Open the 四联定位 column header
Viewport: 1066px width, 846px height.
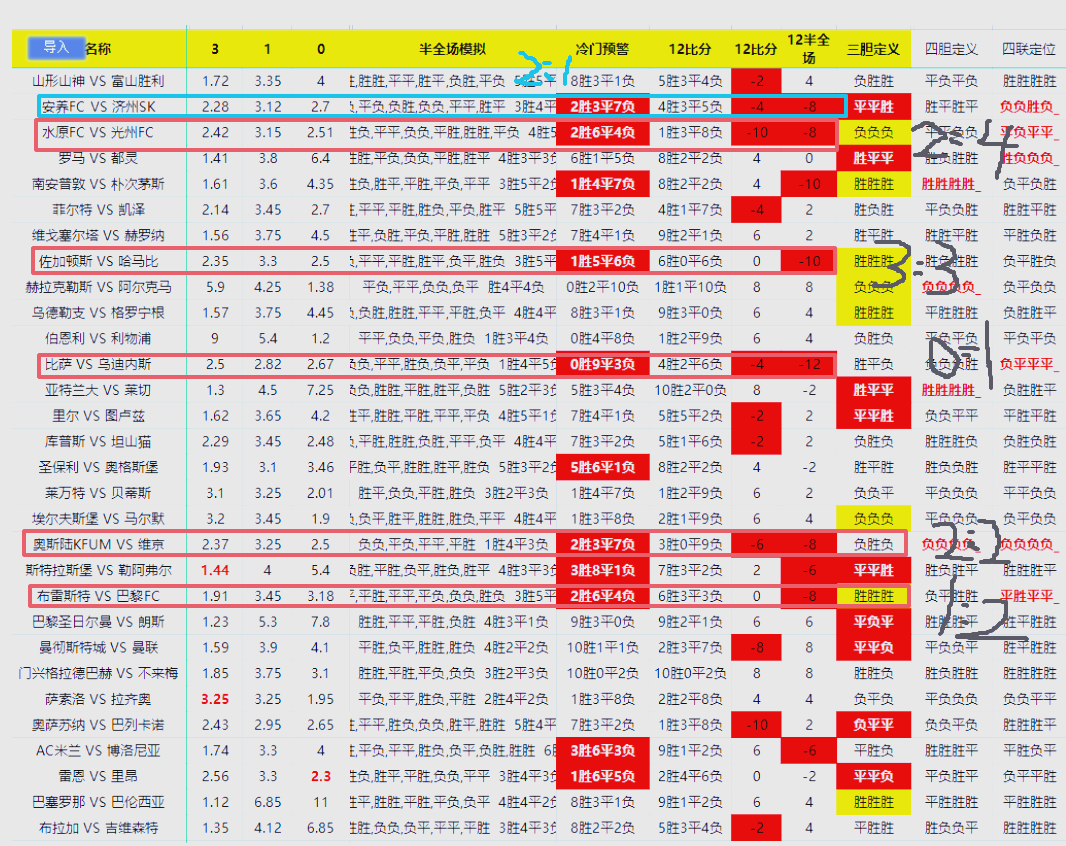tap(1028, 48)
